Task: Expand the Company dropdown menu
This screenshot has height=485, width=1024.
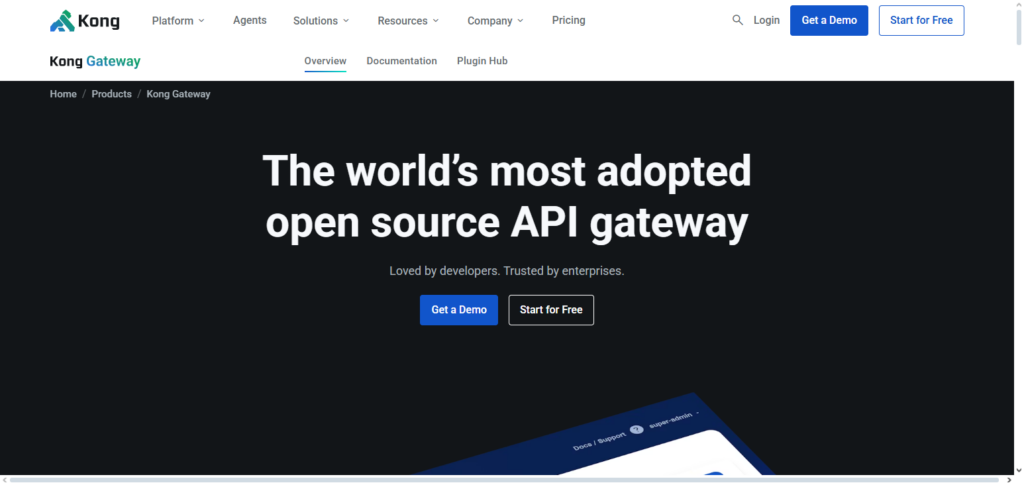Action: (x=496, y=21)
